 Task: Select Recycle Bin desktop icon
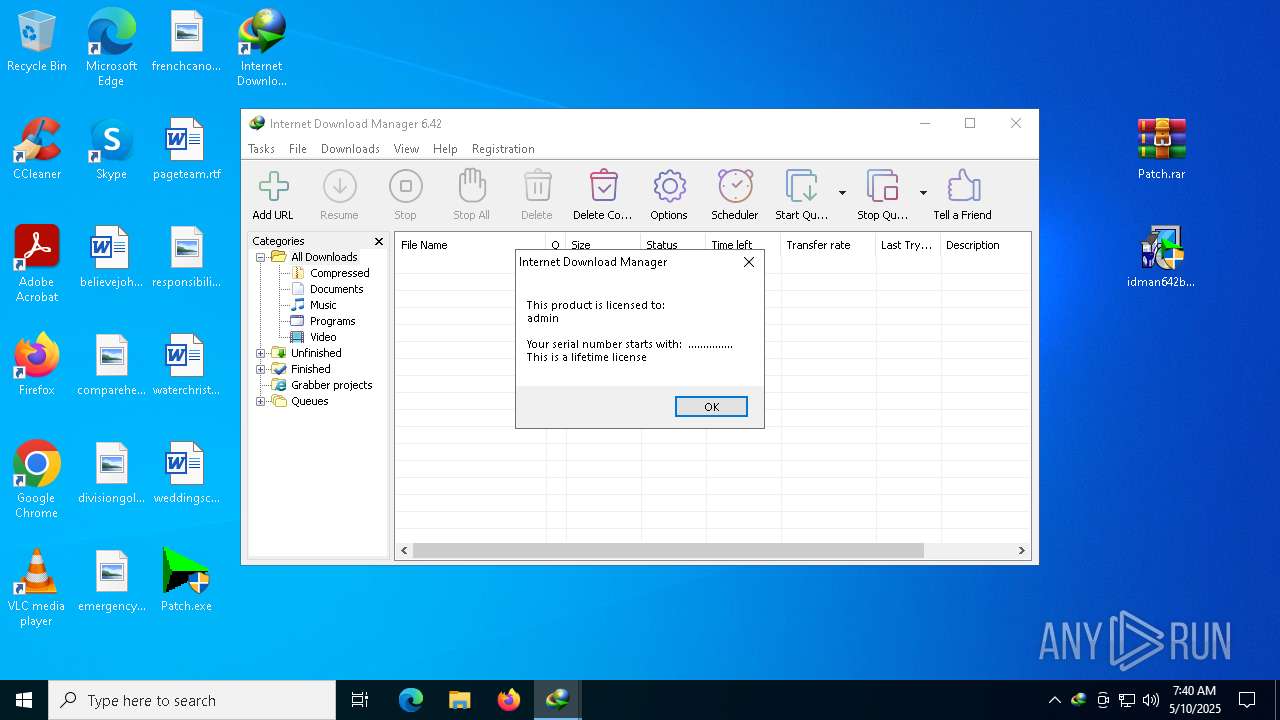coord(37,42)
